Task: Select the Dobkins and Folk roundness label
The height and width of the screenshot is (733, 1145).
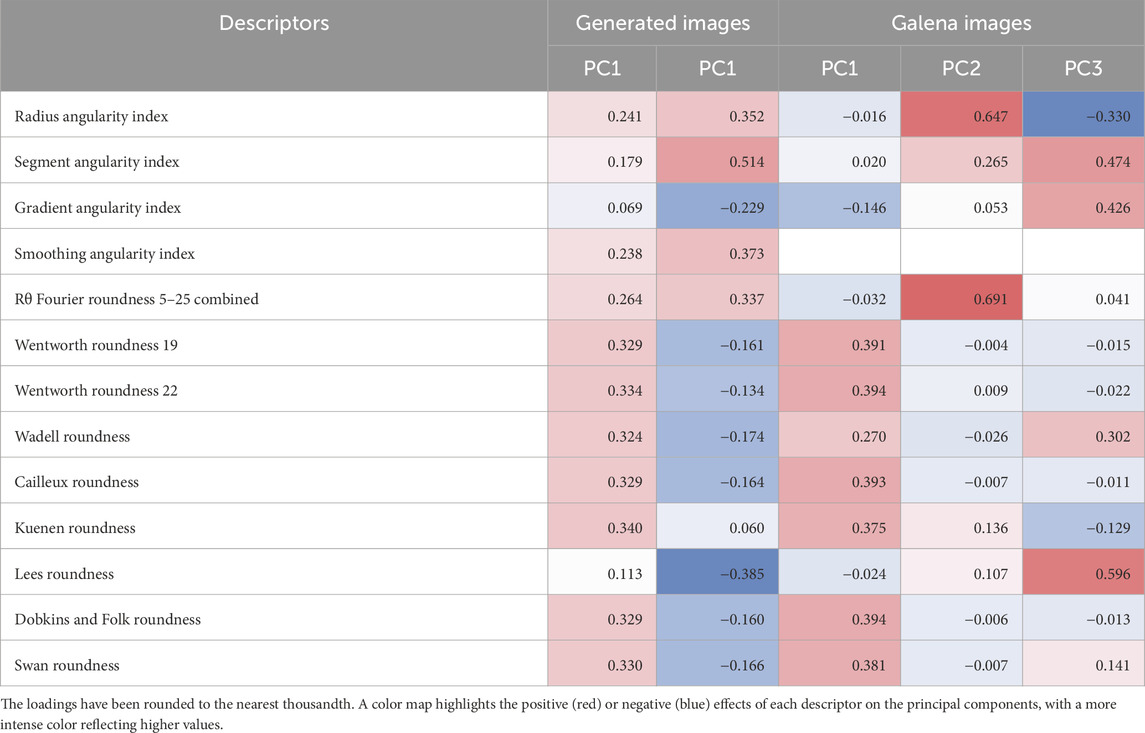Action: (x=107, y=620)
